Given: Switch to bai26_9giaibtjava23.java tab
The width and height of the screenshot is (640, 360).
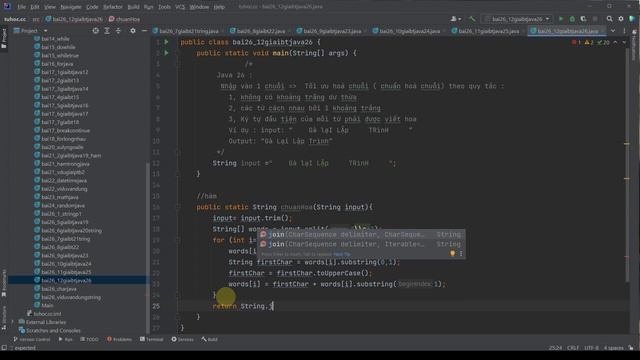Looking at the screenshot, I should click(x=331, y=31).
